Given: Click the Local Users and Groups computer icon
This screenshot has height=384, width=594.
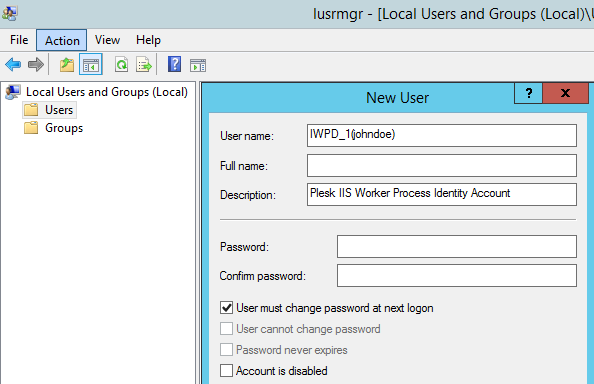Looking at the screenshot, I should click(x=13, y=92).
